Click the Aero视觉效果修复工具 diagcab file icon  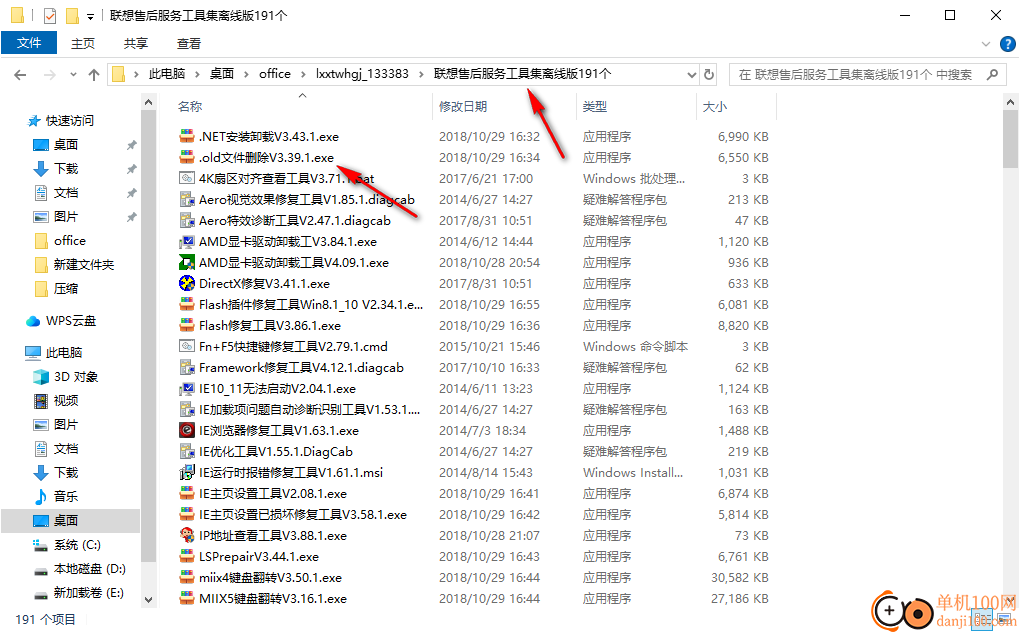[187, 200]
